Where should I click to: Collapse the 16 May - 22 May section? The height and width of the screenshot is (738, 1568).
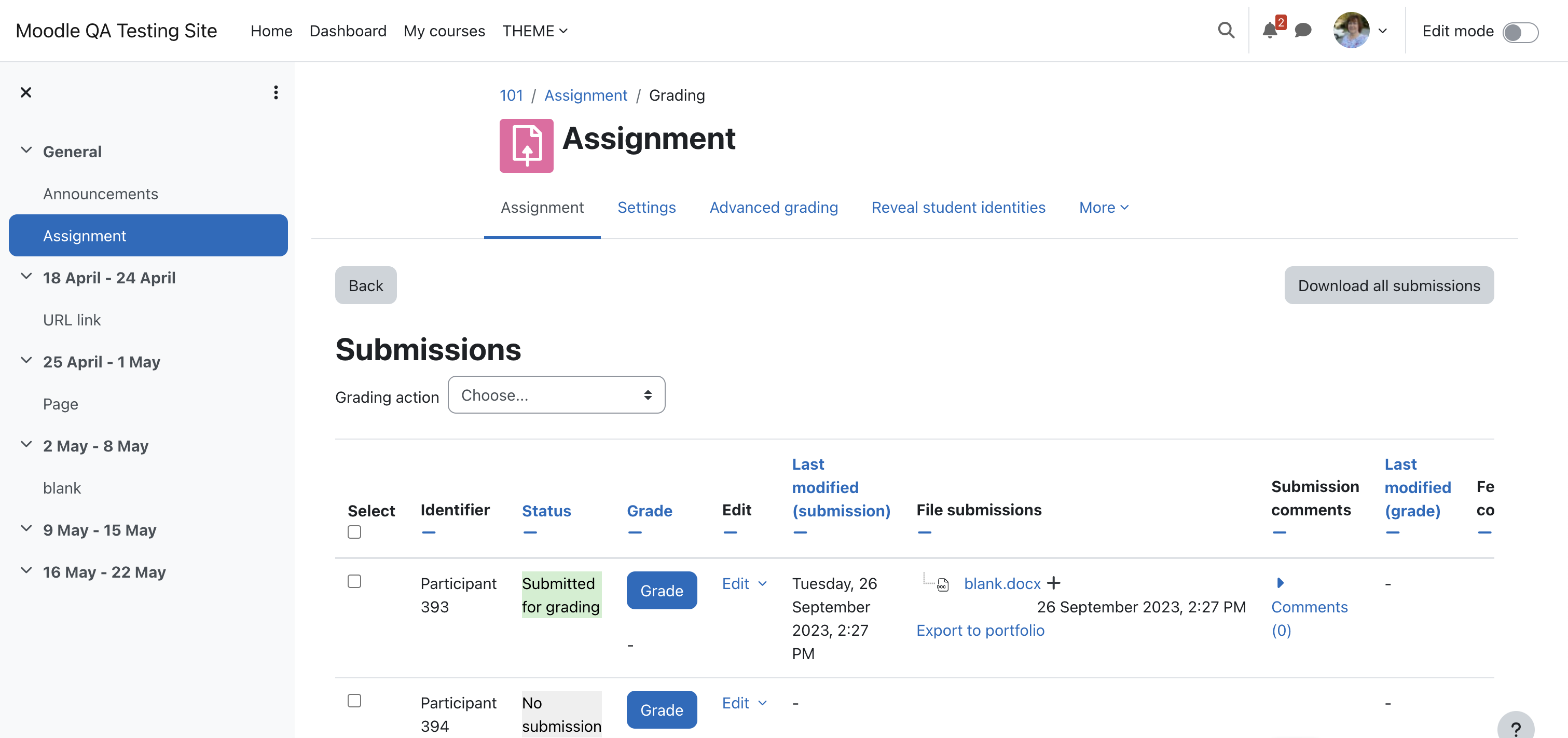coord(26,570)
